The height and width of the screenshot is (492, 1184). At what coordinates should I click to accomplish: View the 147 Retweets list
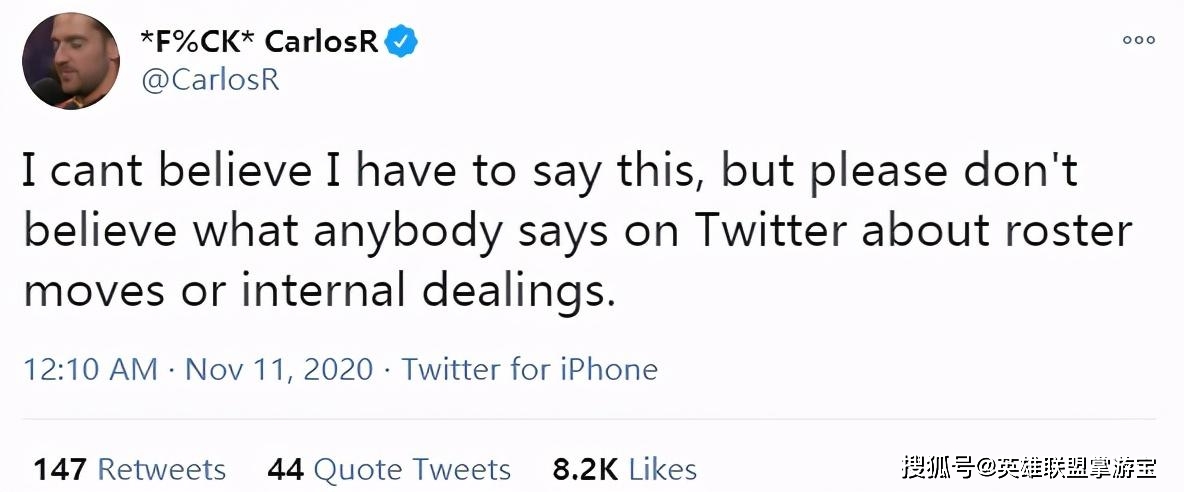[129, 469]
